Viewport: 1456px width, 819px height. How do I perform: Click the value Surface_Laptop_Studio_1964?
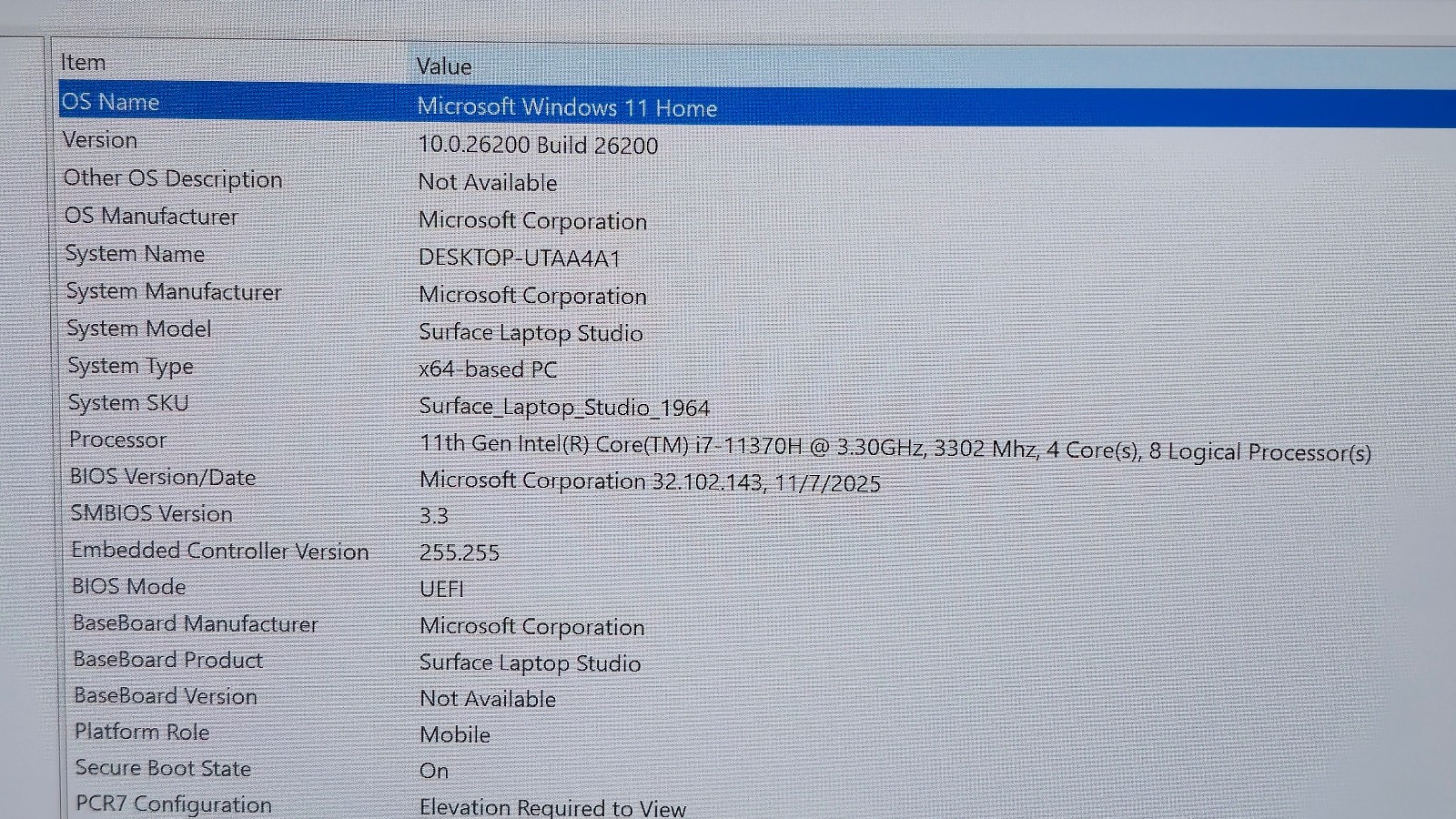coord(564,408)
